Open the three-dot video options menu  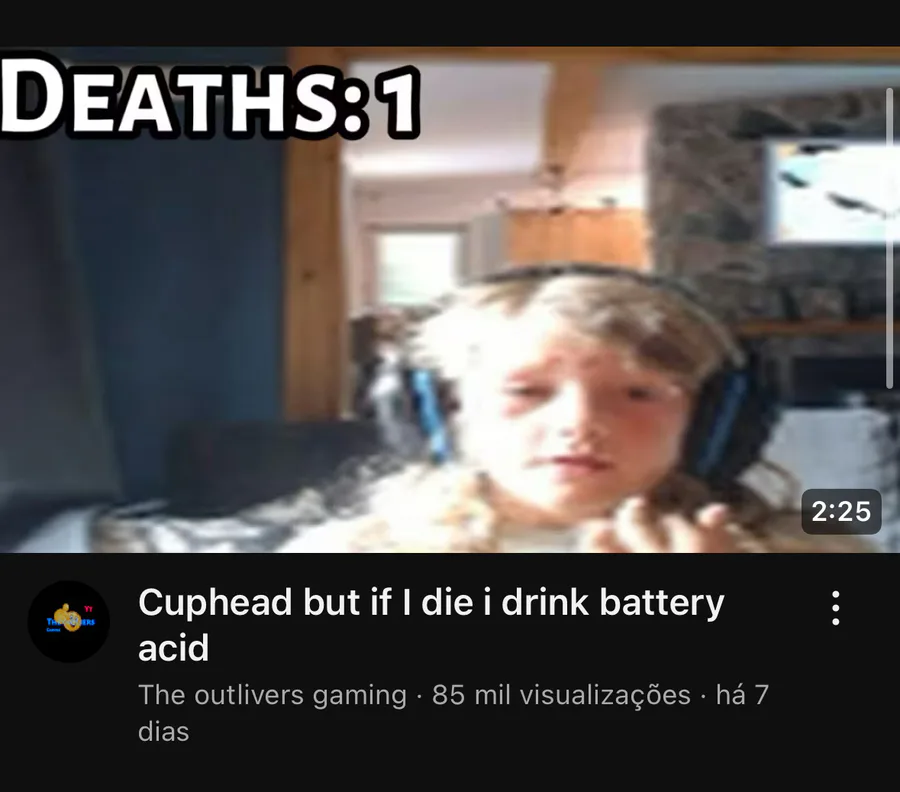tap(836, 608)
